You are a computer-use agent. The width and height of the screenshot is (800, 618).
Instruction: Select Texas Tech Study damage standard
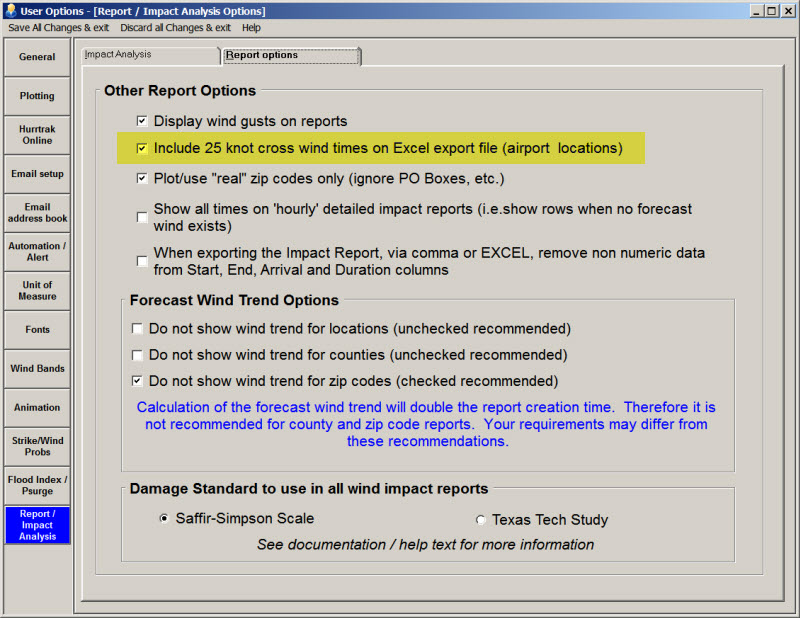tap(481, 520)
